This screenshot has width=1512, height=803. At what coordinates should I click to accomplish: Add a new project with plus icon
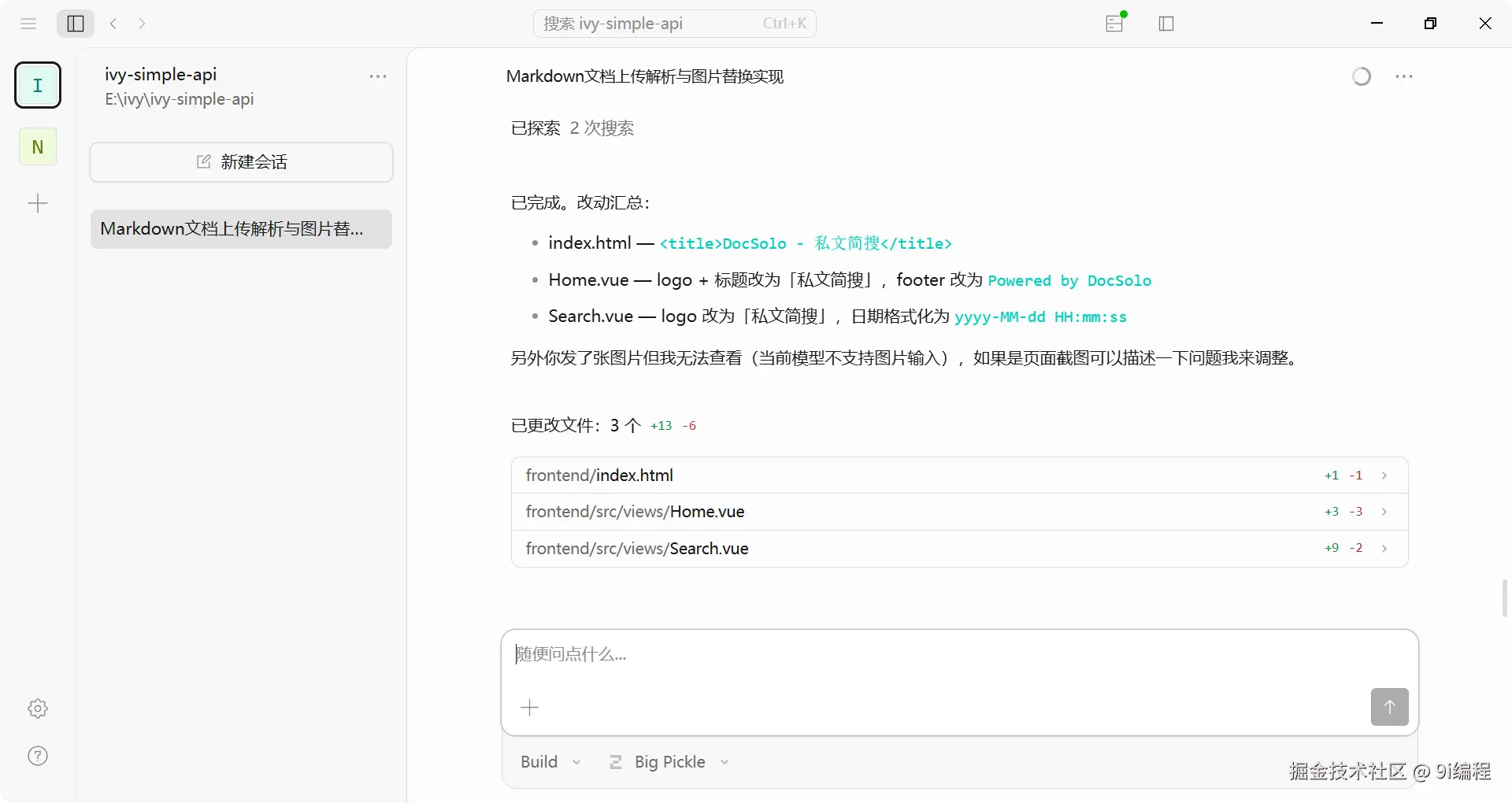point(38,204)
